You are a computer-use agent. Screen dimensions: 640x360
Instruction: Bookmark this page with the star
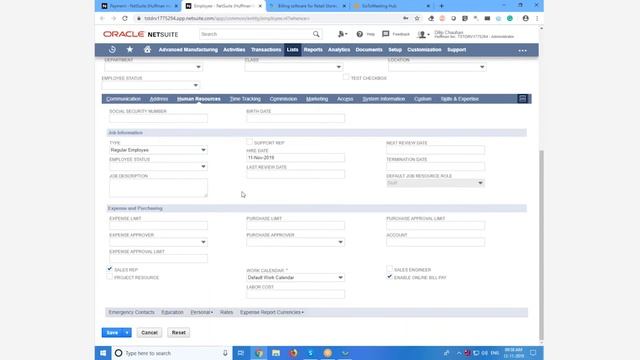tap(417, 18)
